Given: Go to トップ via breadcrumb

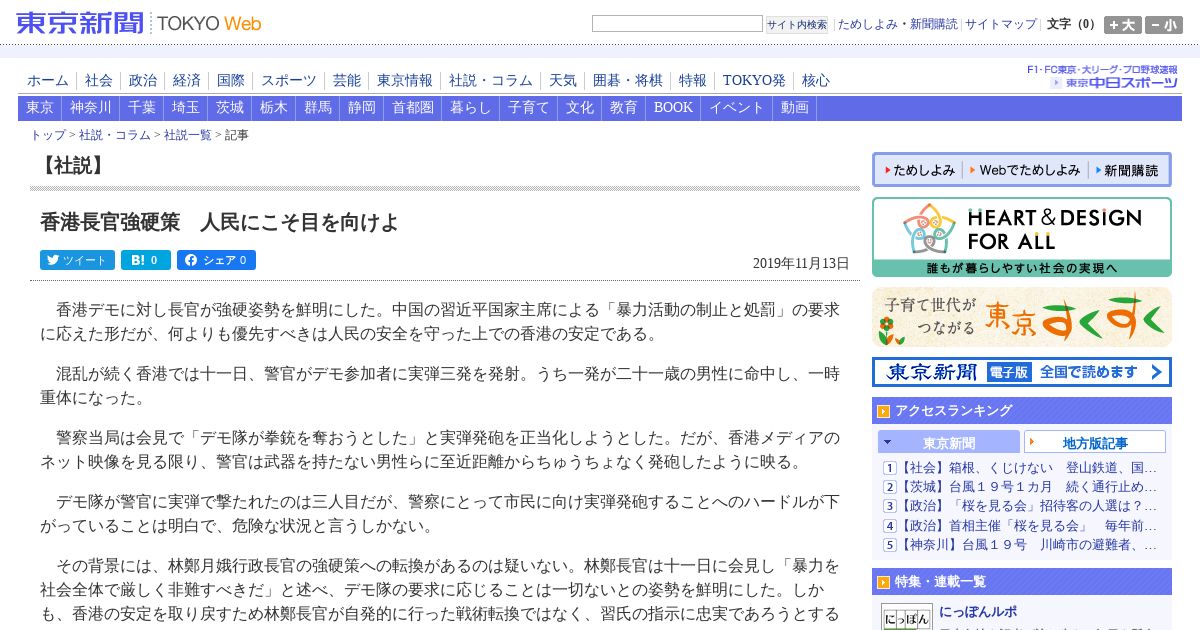Looking at the screenshot, I should coord(48,135).
